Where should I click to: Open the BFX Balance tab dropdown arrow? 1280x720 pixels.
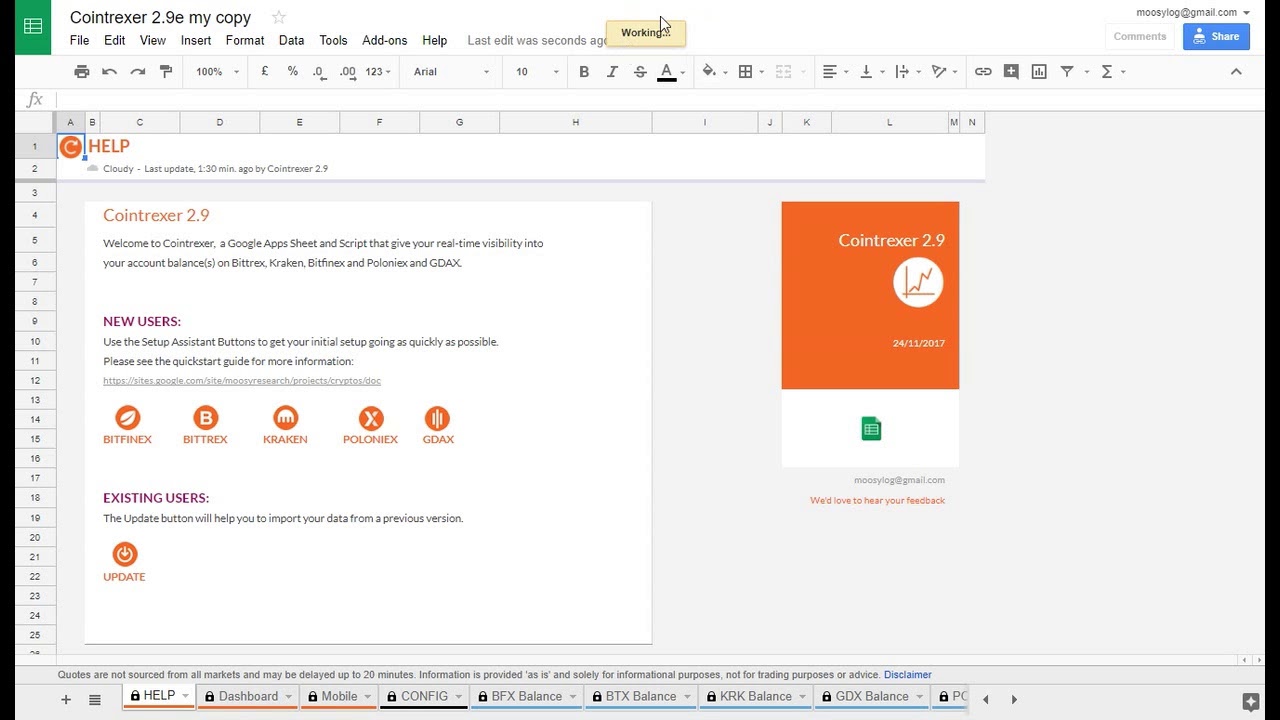coord(573,697)
